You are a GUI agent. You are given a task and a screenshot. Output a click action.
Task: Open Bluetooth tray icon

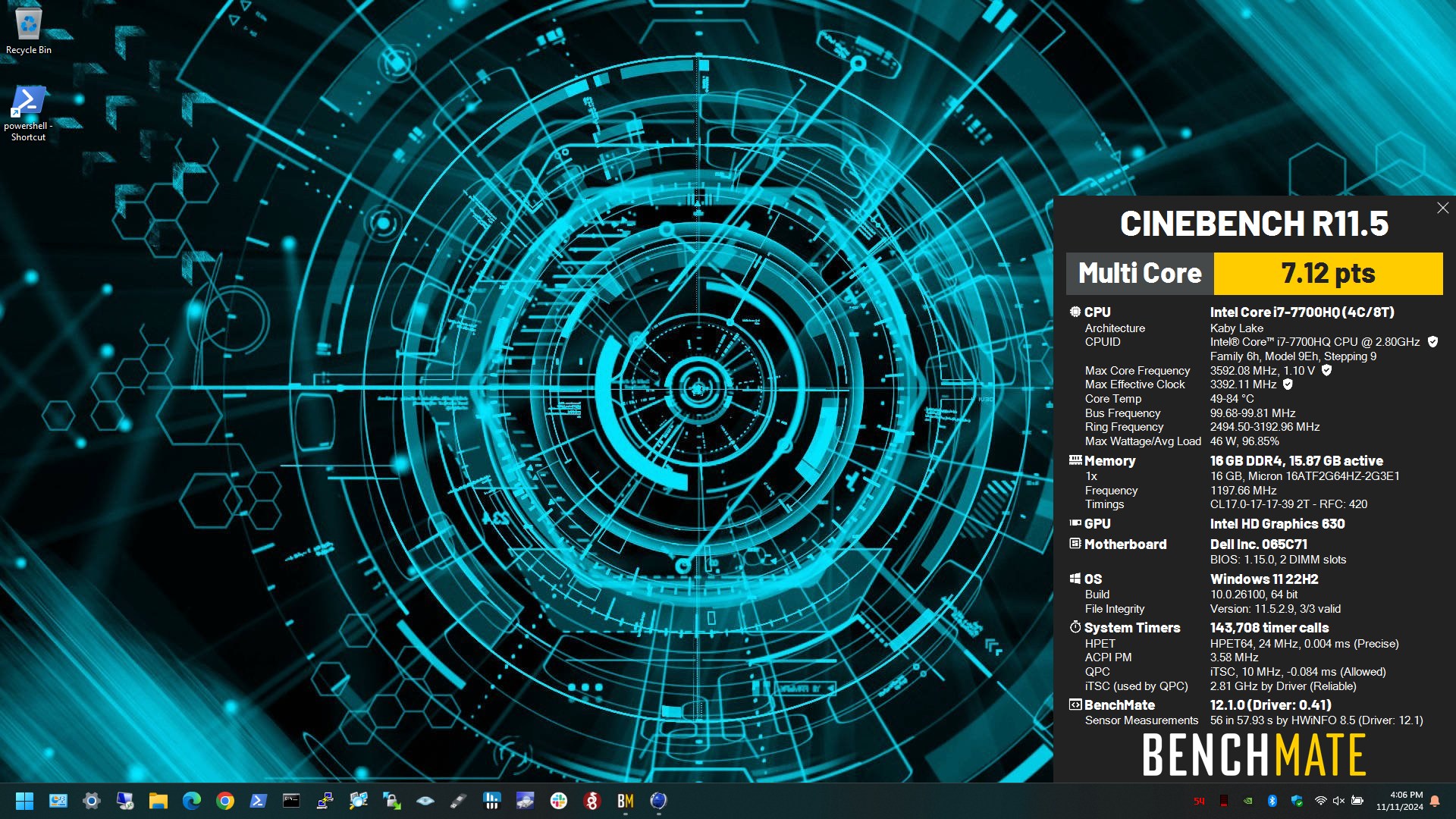(x=1272, y=801)
